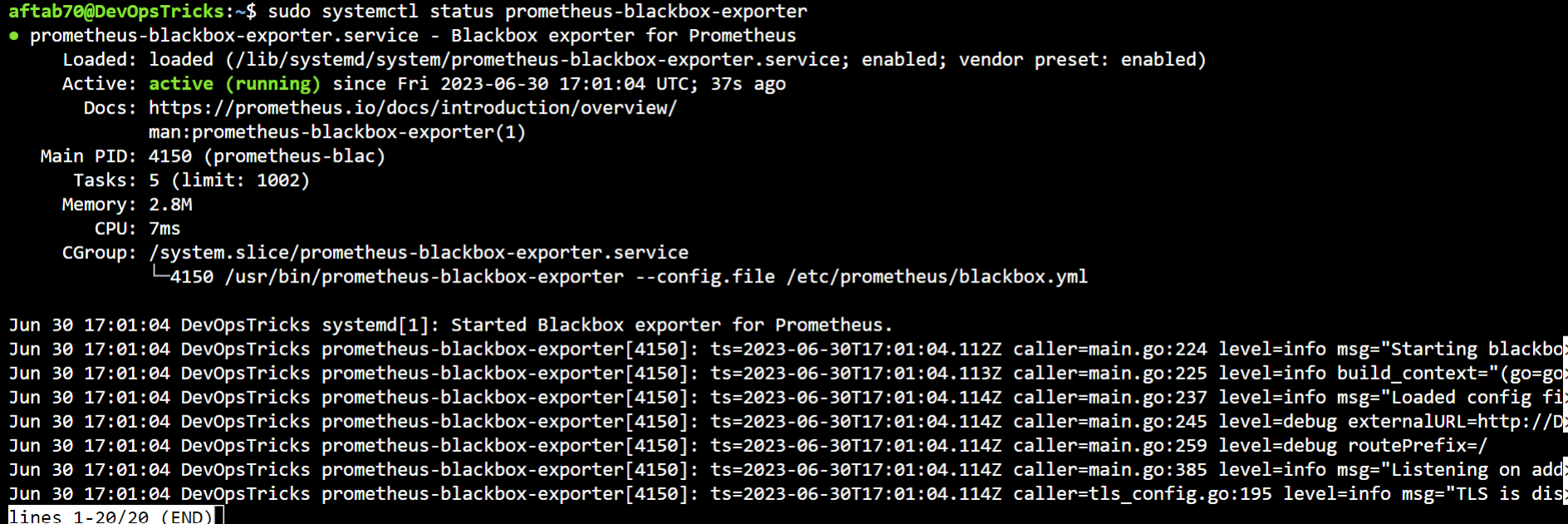
Task: Click the level=debug routePrefix=/ log entry
Action: [1353, 445]
